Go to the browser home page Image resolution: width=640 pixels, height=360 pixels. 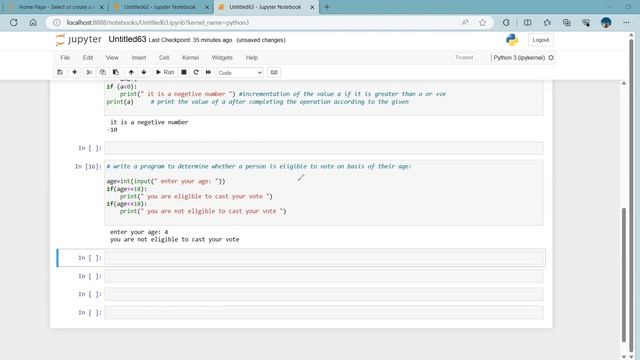tap(33, 22)
